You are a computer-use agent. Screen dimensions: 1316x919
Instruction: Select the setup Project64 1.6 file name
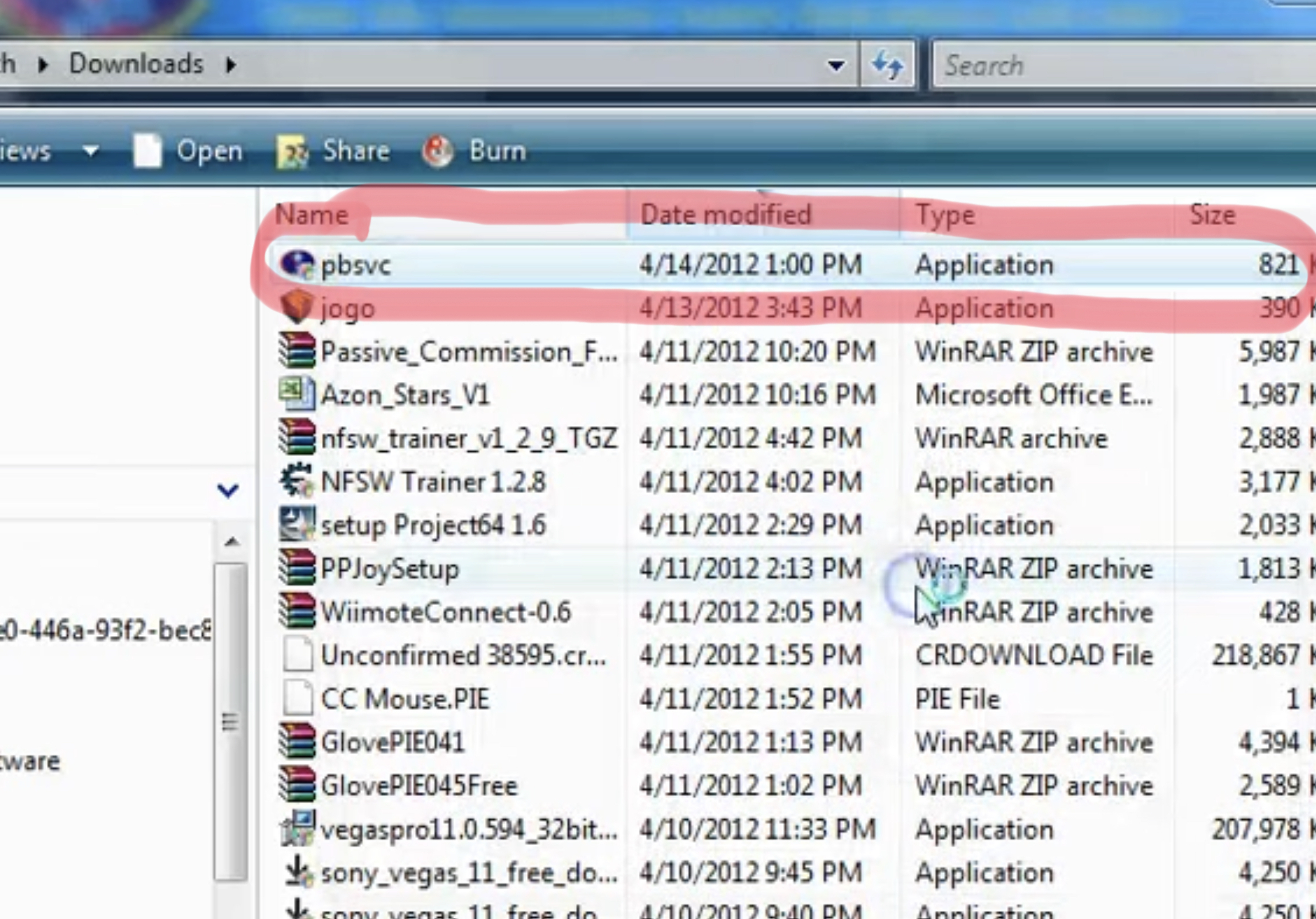point(433,526)
